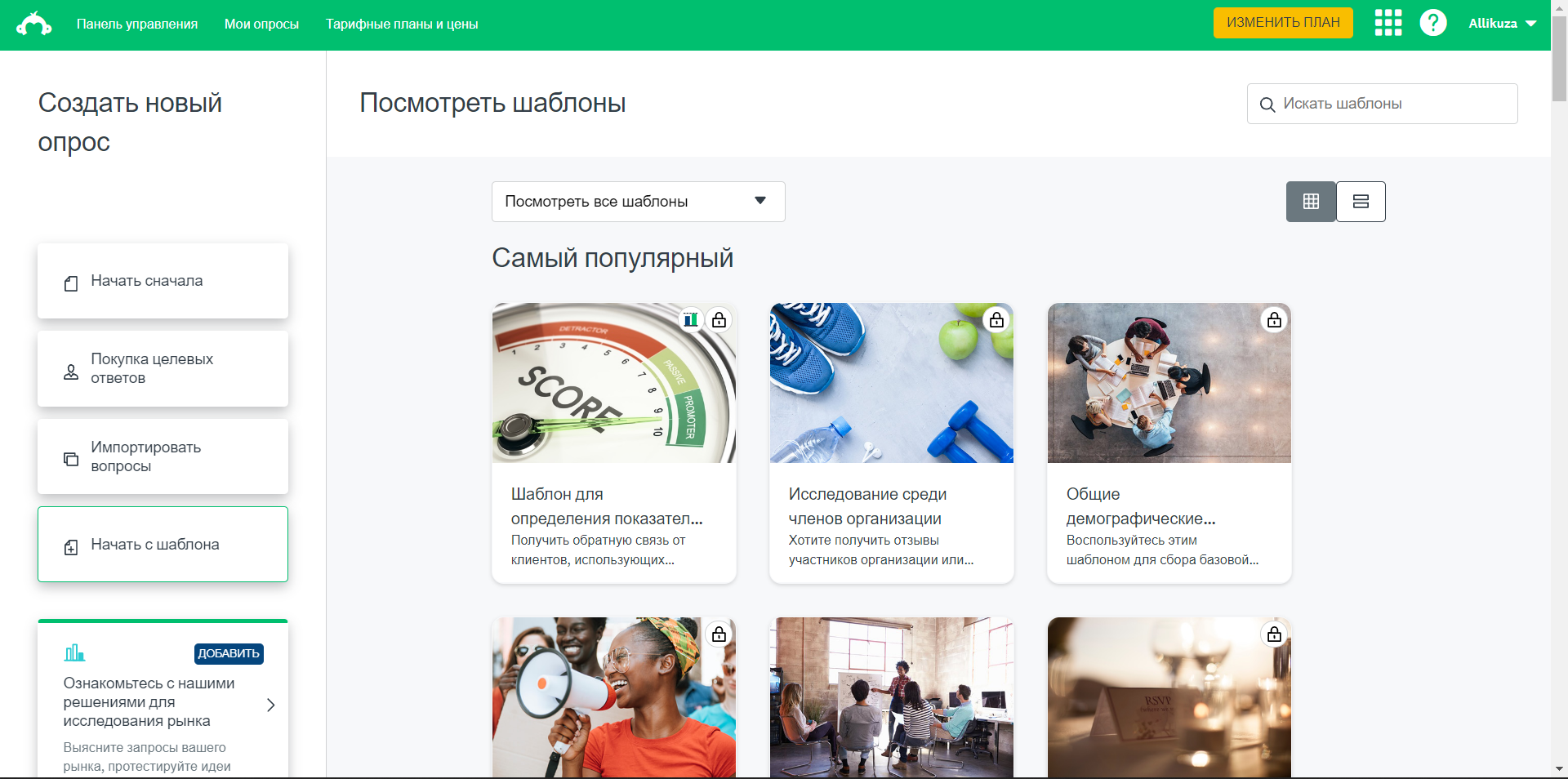1568x779 pixels.
Task: Click the lock icon on RSVP template
Action: pos(1274,634)
